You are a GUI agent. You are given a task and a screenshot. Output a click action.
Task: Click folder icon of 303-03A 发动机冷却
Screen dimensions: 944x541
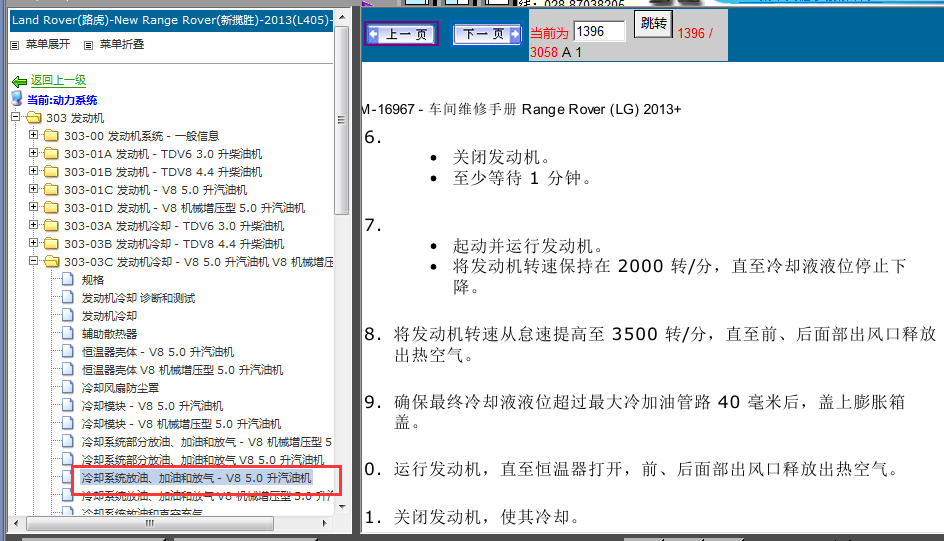pos(51,226)
